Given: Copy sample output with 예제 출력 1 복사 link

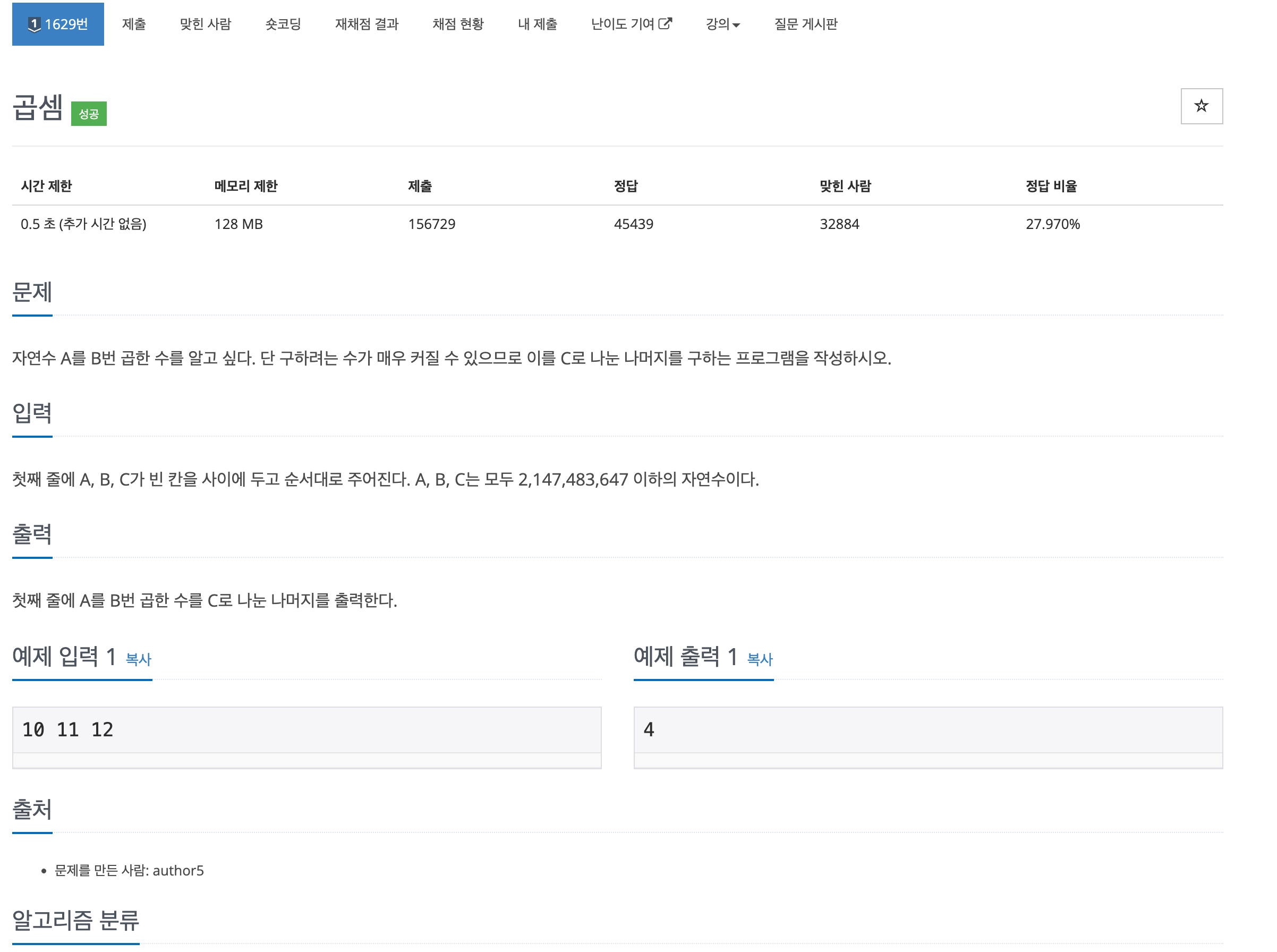Looking at the screenshot, I should coord(760,660).
